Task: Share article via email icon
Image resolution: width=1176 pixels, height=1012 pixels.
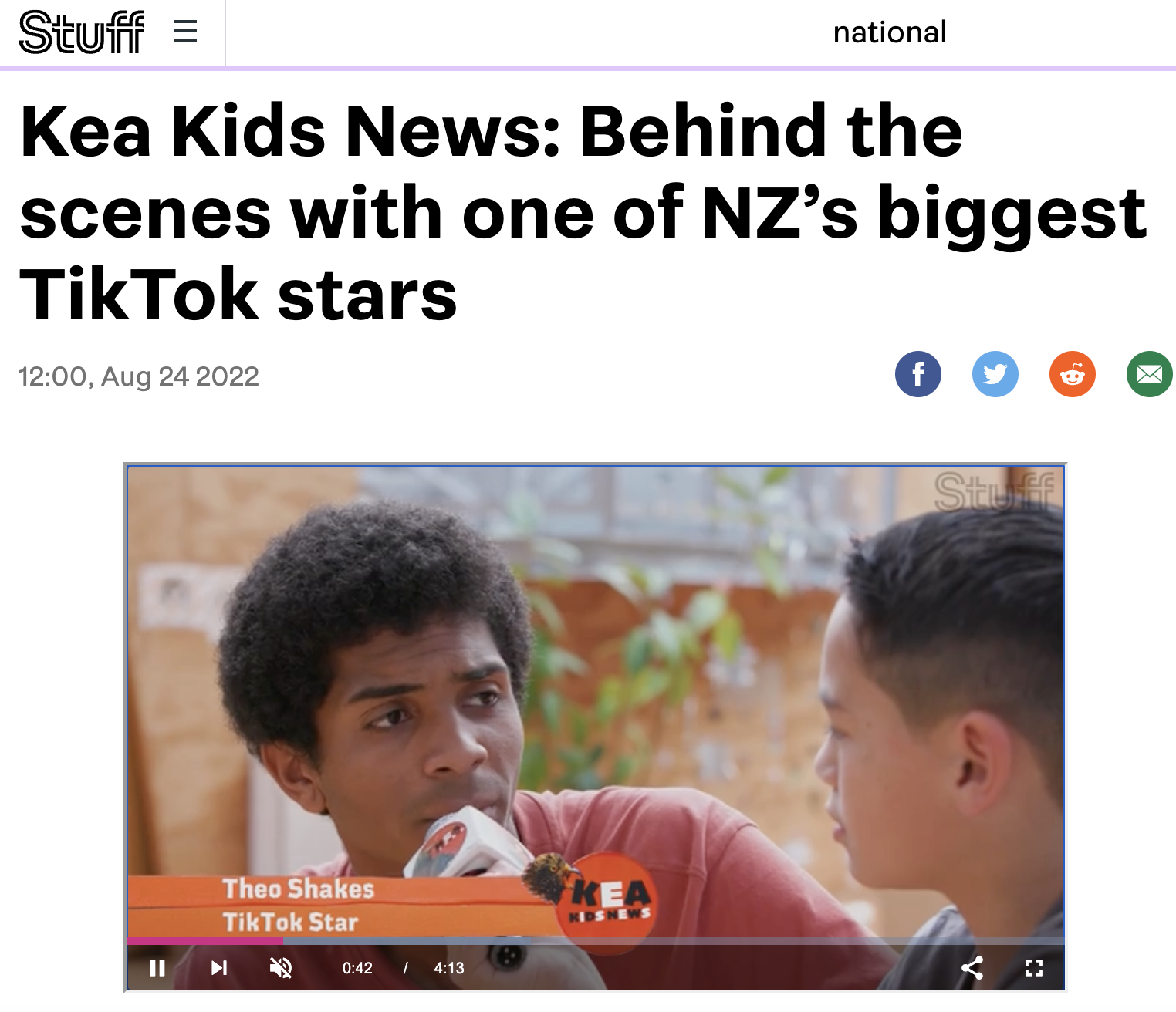Action: 1150,374
